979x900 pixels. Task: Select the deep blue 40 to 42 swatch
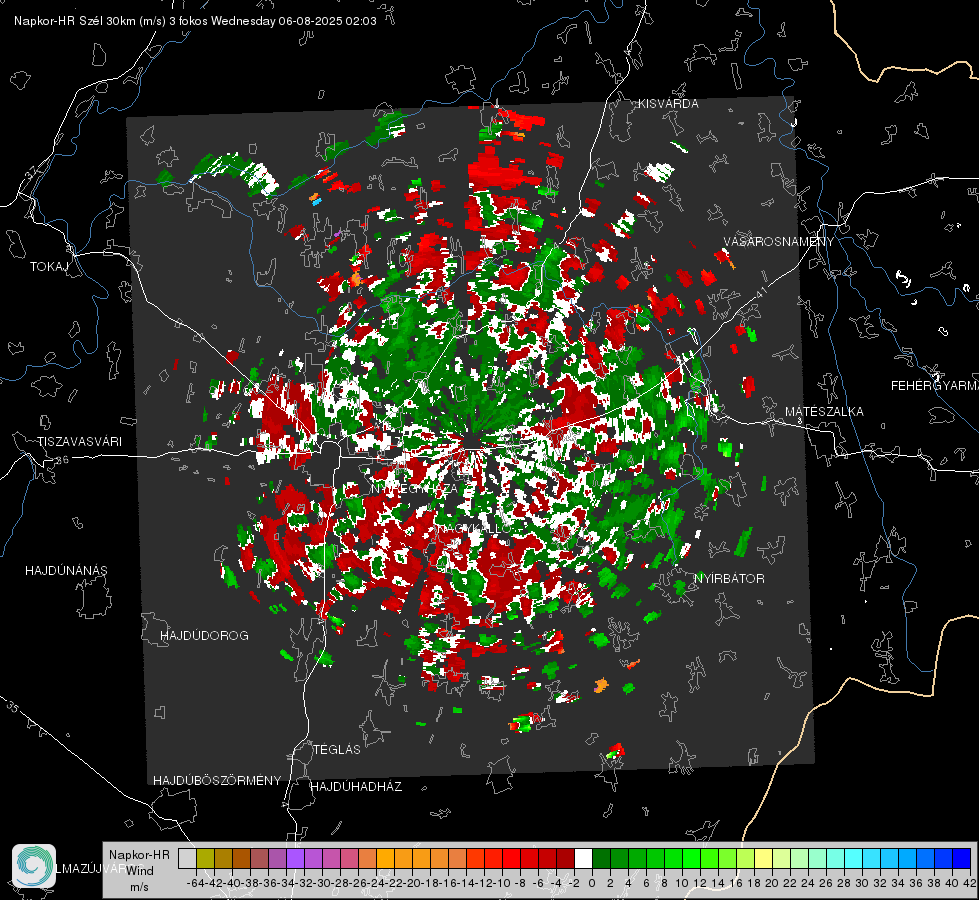962,858
